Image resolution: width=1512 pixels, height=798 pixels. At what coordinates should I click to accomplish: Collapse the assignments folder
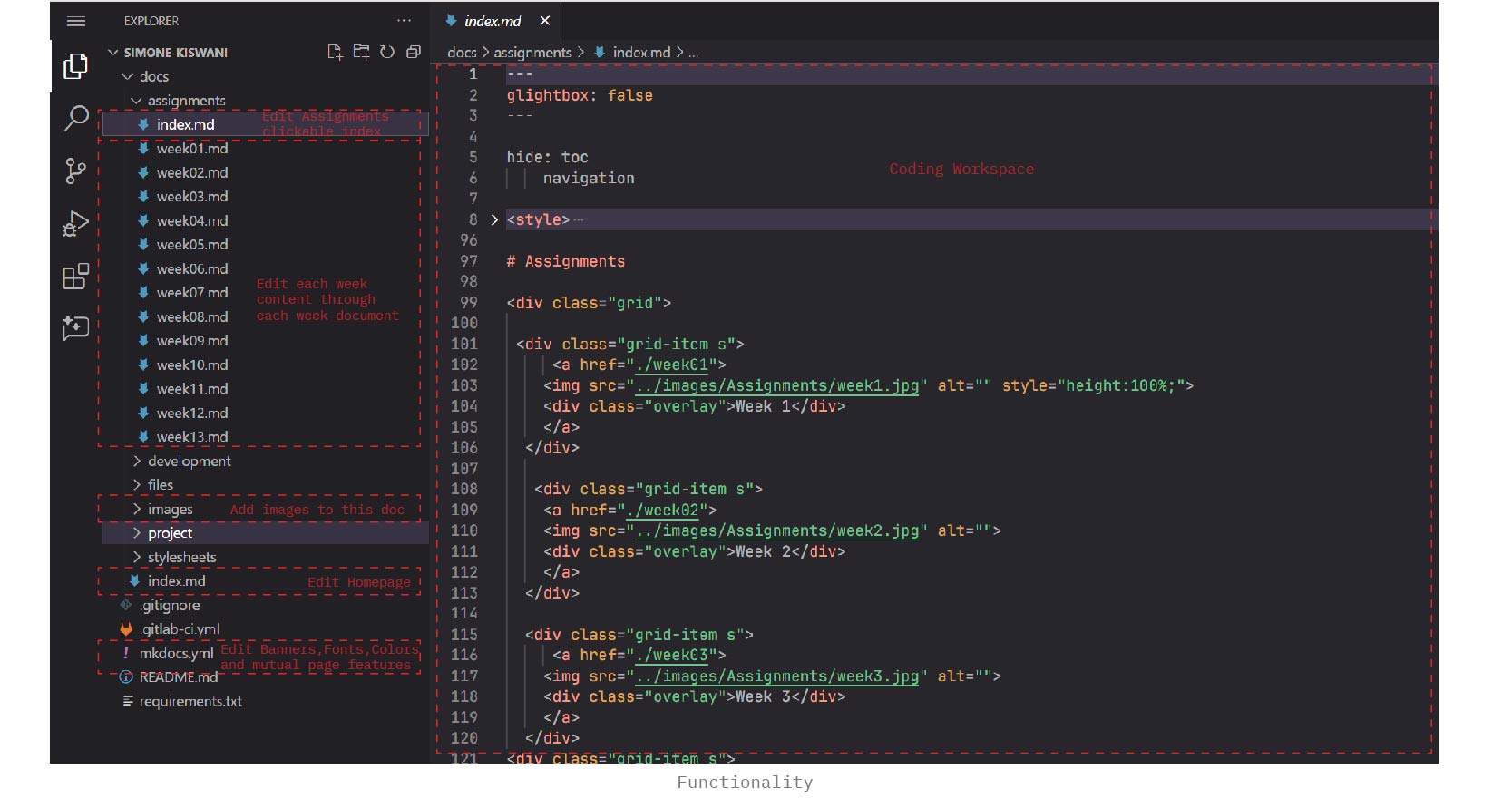click(x=186, y=101)
